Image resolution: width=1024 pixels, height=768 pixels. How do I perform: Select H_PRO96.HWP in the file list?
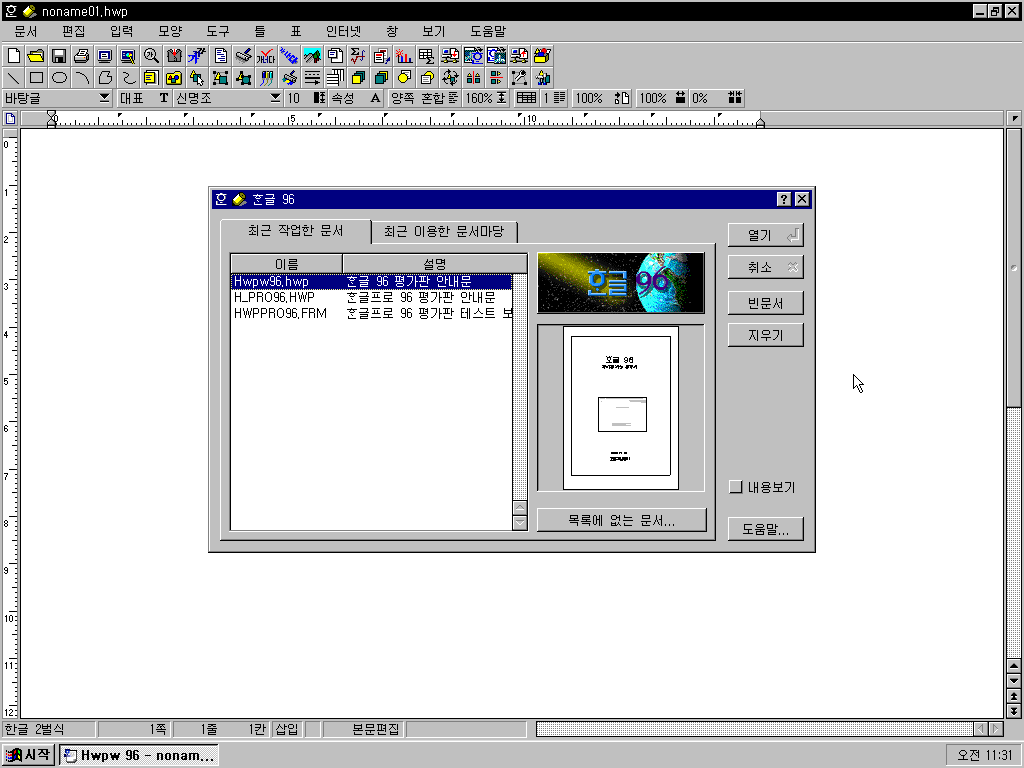pos(372,297)
